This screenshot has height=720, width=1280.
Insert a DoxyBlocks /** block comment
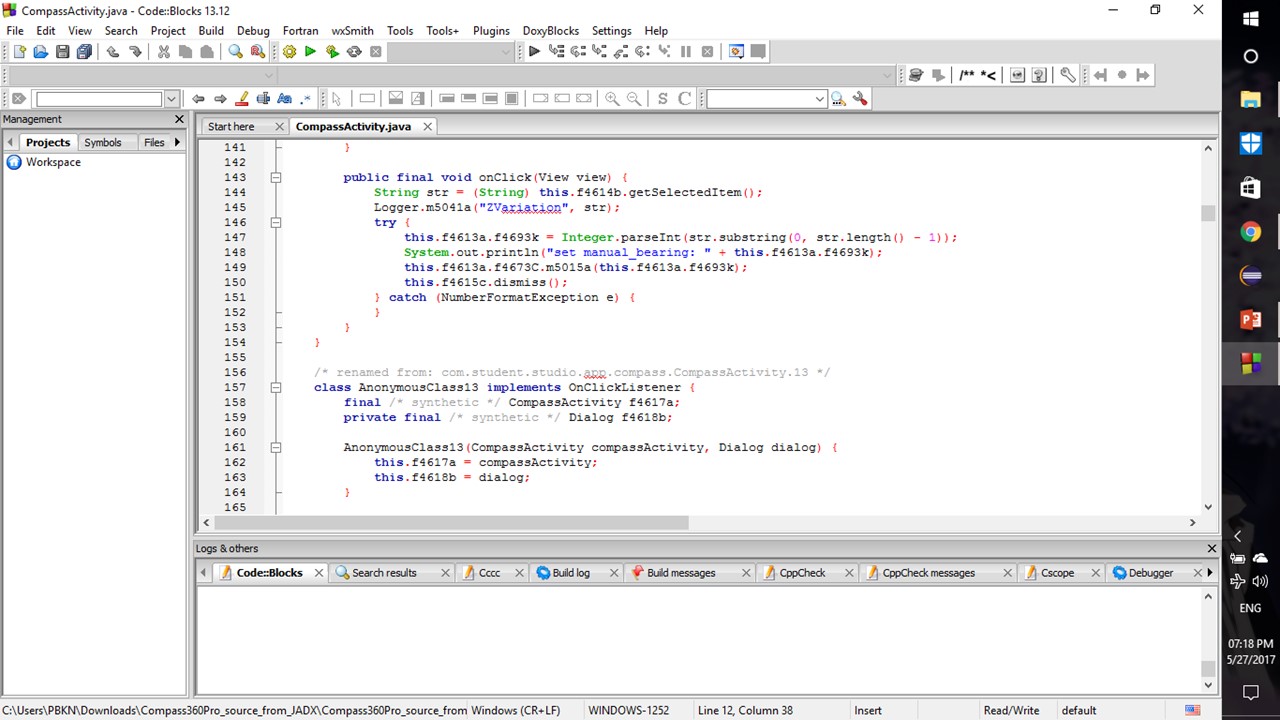pyautogui.click(x=966, y=75)
